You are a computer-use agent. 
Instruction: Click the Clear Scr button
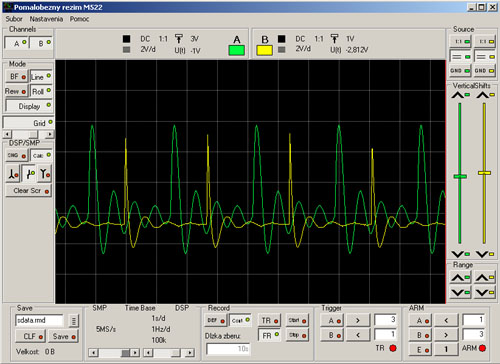(28, 191)
